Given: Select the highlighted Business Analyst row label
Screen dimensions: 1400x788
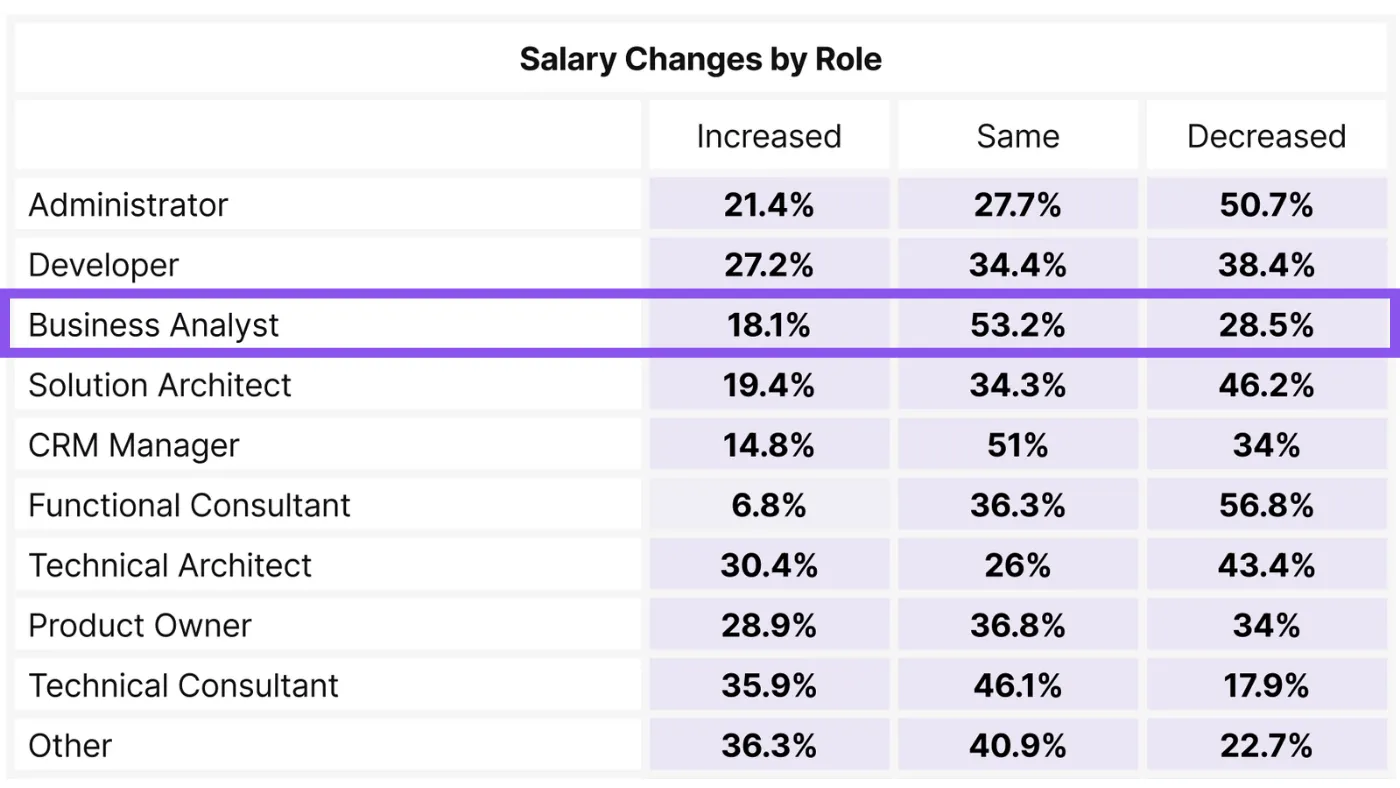Looking at the screenshot, I should 154,325.
